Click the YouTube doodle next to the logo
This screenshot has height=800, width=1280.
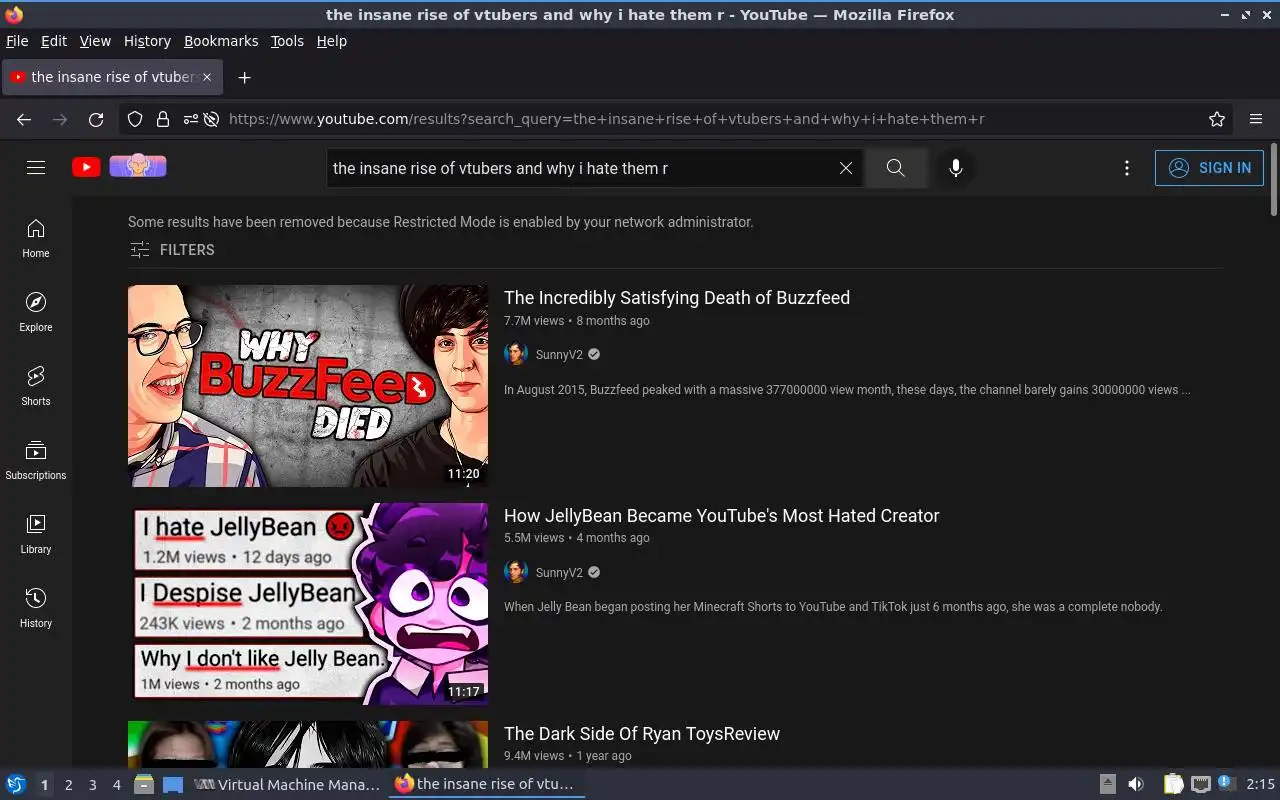(x=138, y=167)
